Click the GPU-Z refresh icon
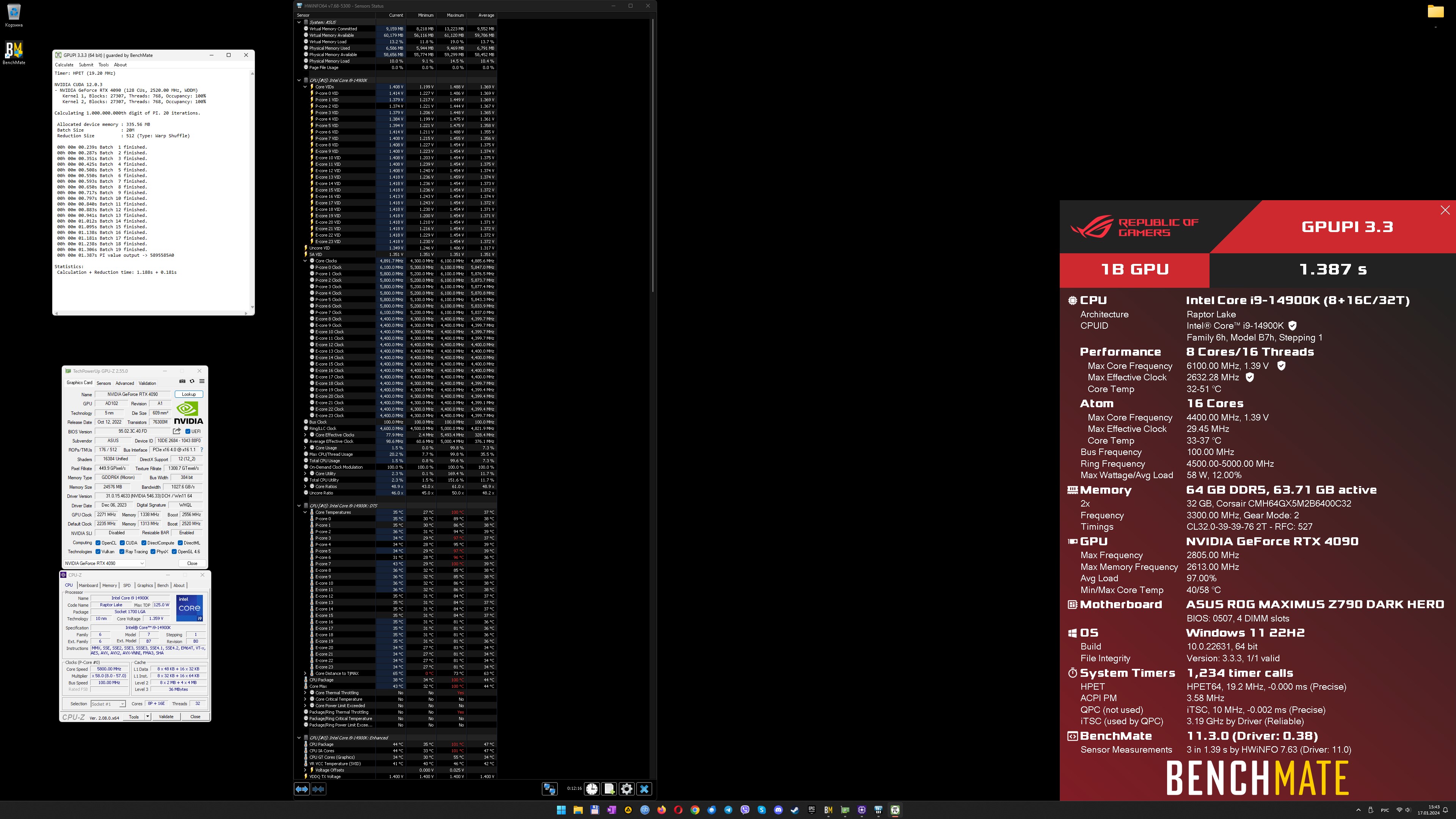 (x=191, y=381)
